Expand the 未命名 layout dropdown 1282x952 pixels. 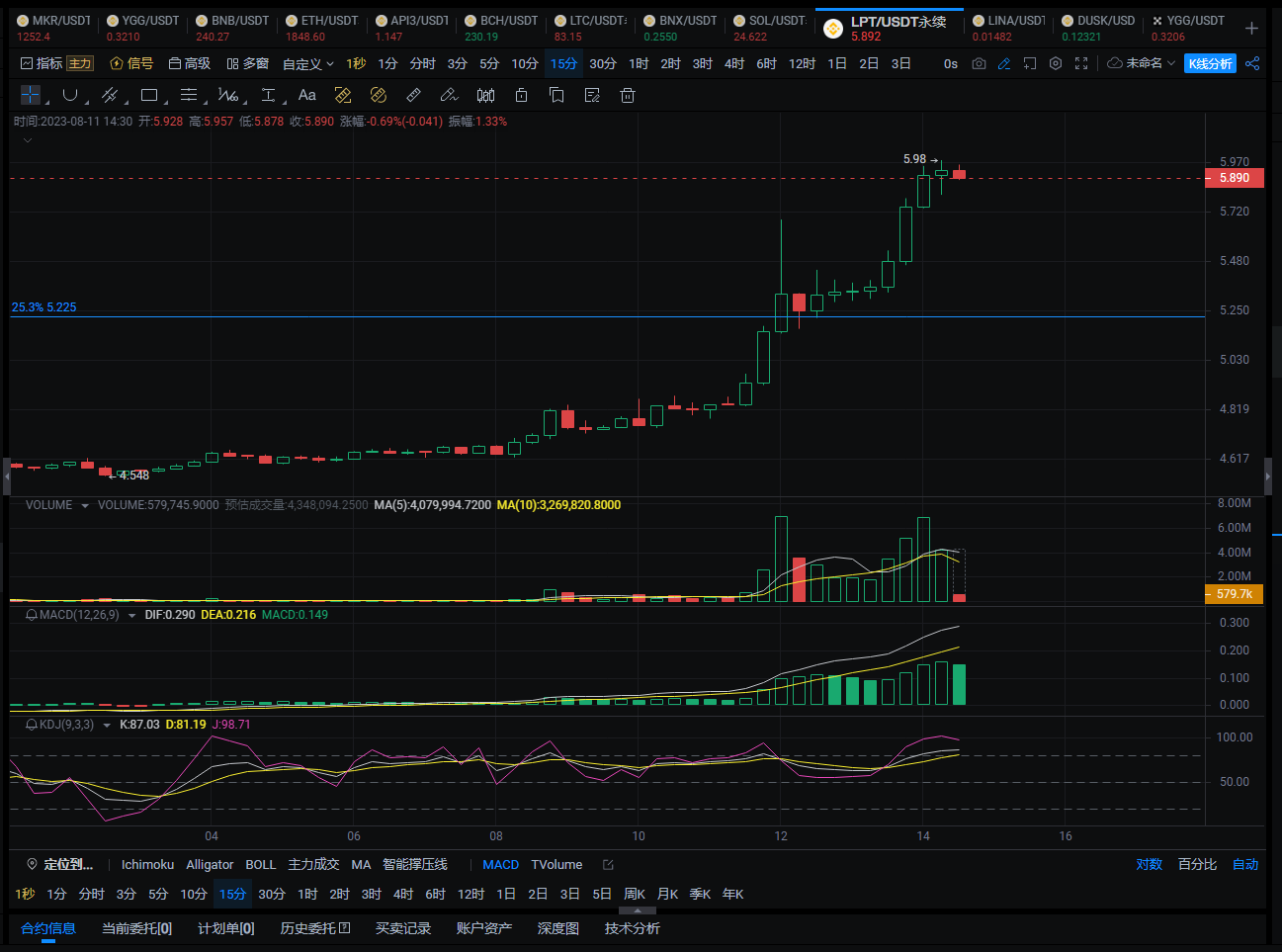pos(1142,63)
